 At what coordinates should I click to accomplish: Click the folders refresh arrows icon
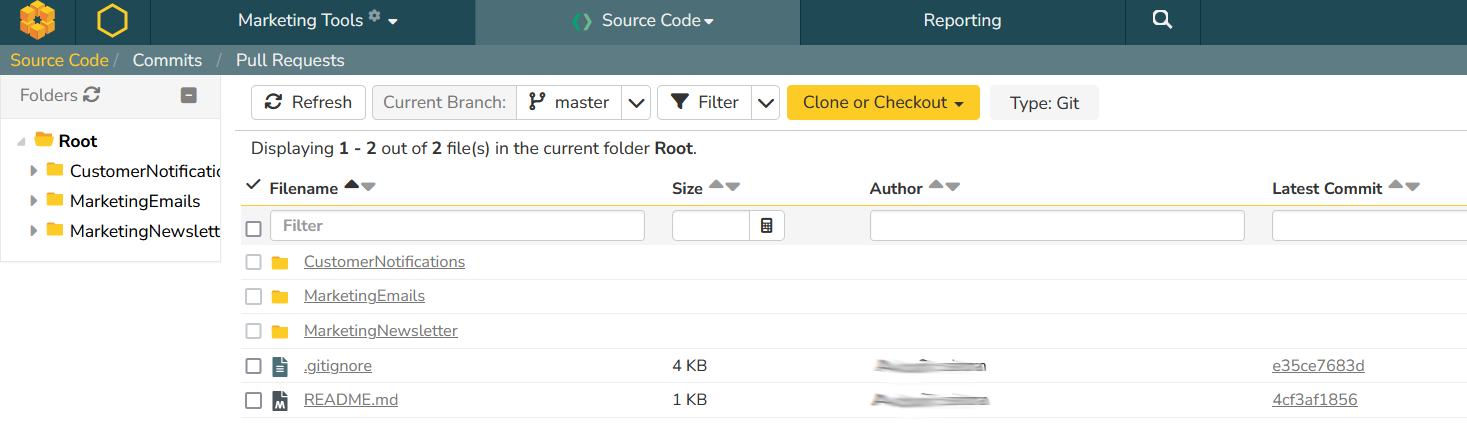coord(92,95)
